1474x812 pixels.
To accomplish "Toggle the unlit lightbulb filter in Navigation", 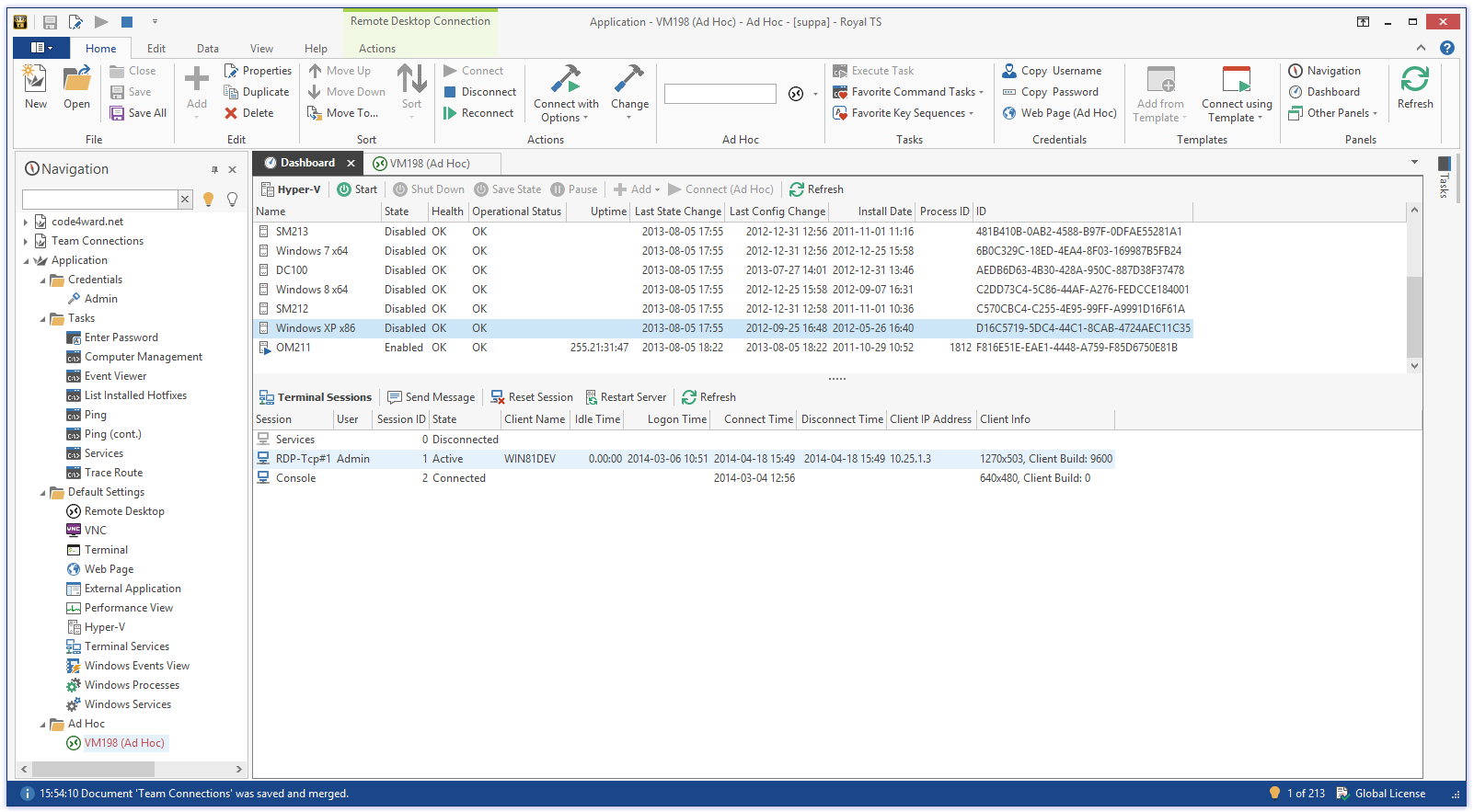I will coord(232,200).
